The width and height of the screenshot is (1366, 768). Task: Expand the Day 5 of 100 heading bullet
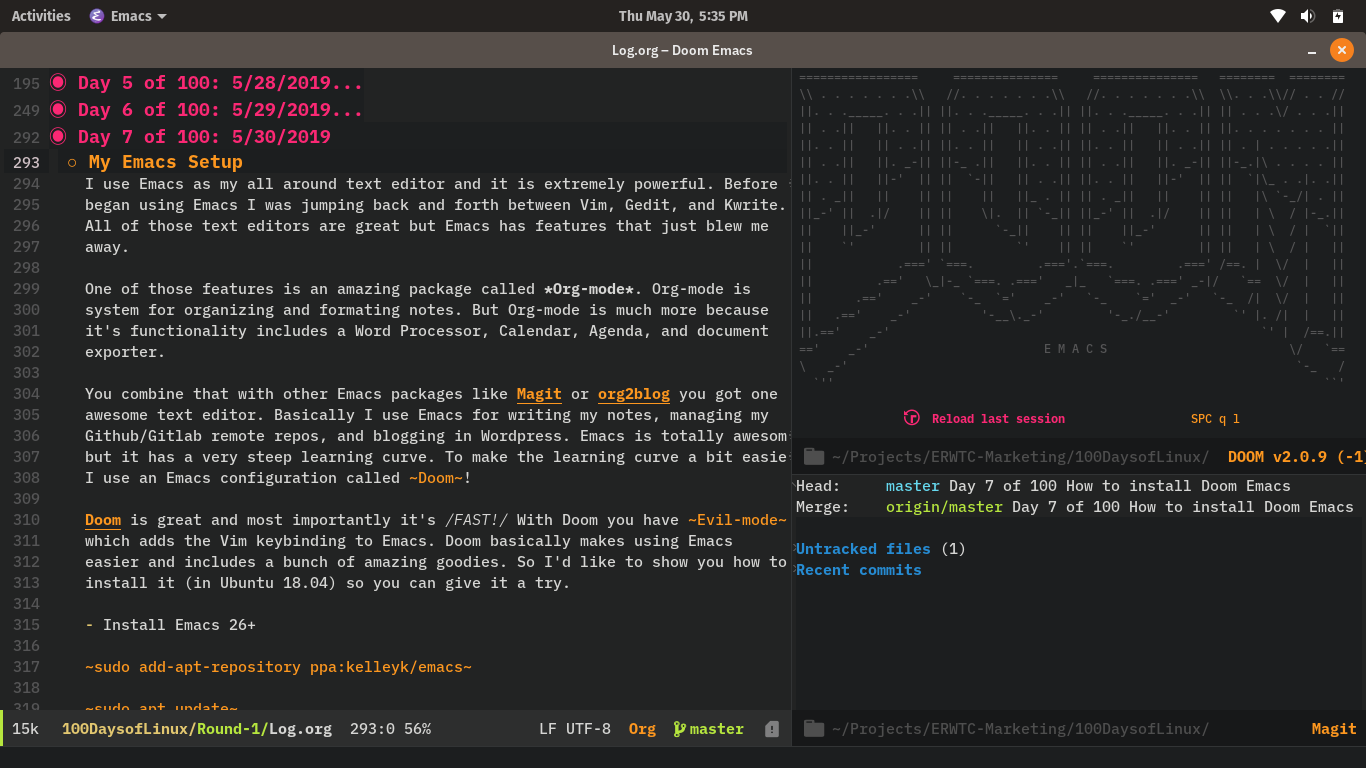pyautogui.click(x=58, y=82)
